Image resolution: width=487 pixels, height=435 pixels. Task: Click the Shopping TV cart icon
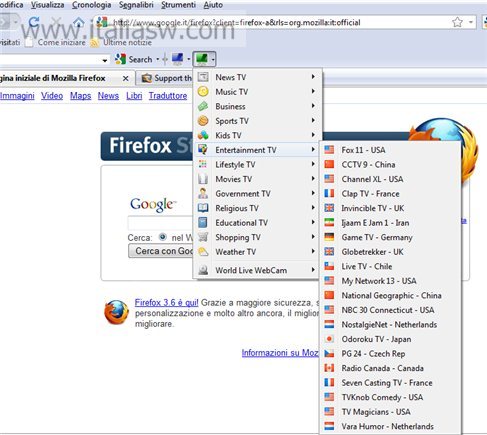[x=203, y=237]
